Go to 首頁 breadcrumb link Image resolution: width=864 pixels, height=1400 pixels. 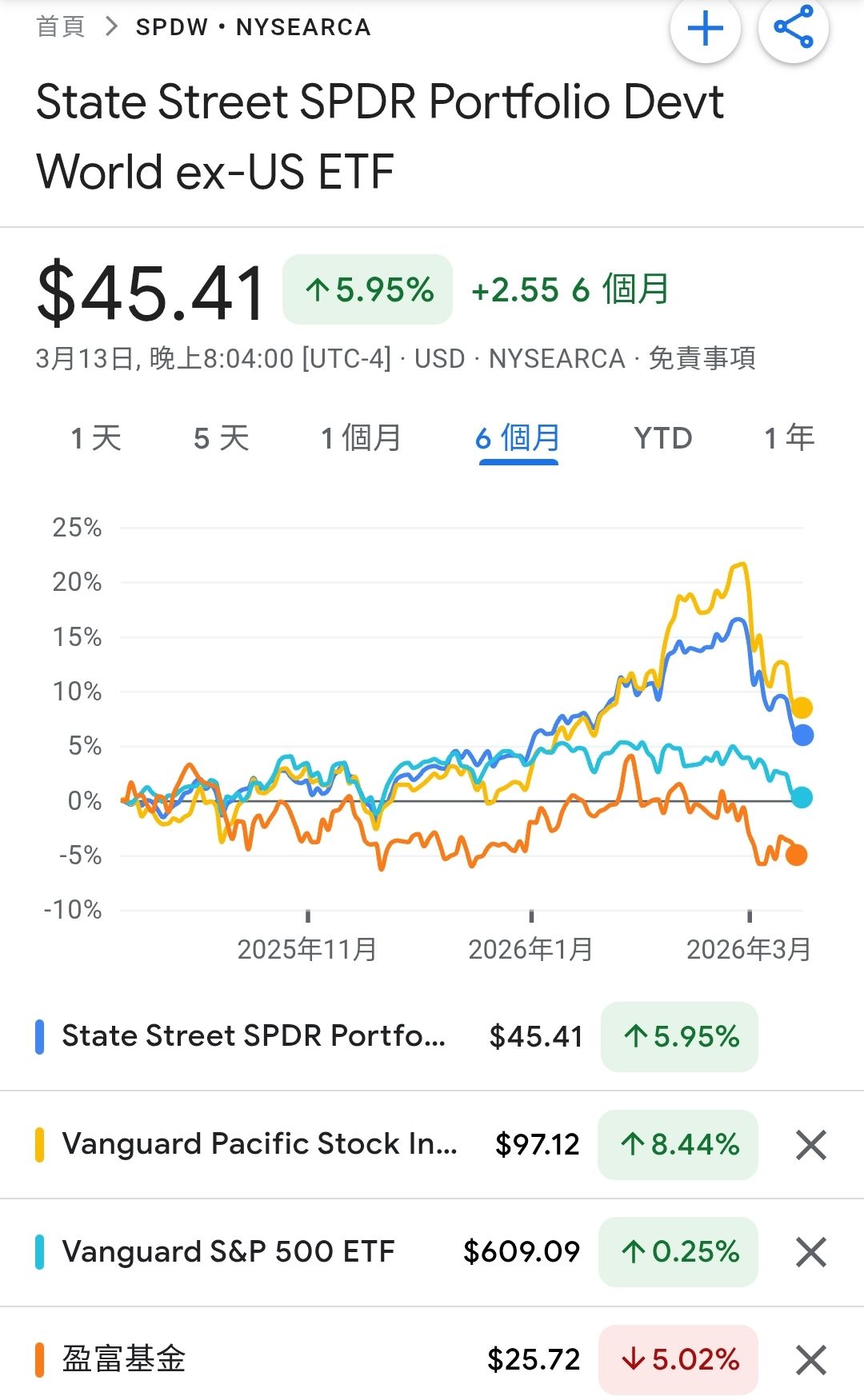pos(61,27)
